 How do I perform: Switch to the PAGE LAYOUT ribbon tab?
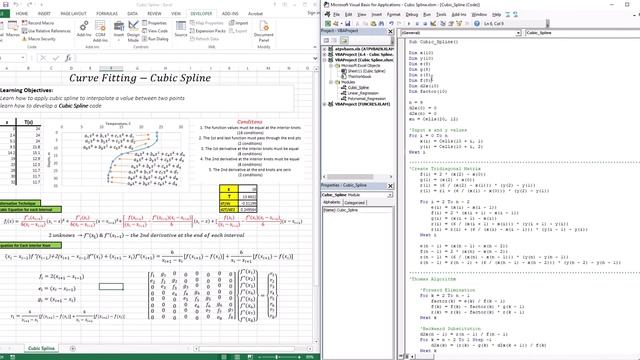pos(73,13)
